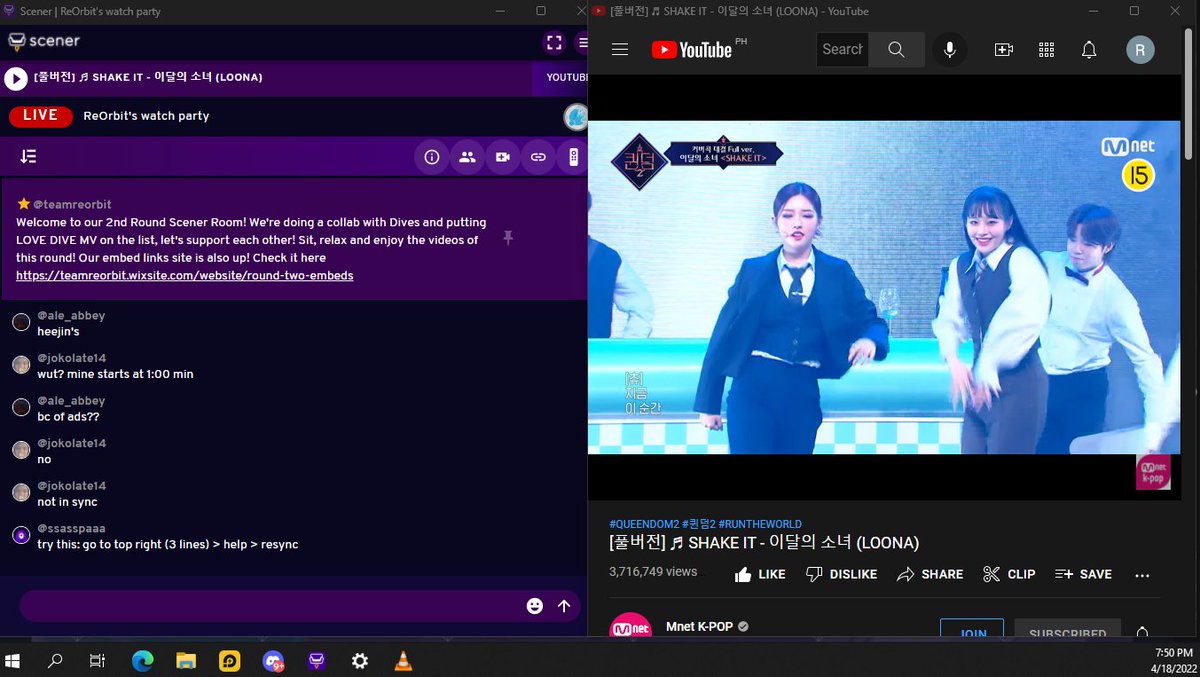The height and width of the screenshot is (677, 1200).
Task: Click the host avatar next to watch party title
Action: pos(575,116)
